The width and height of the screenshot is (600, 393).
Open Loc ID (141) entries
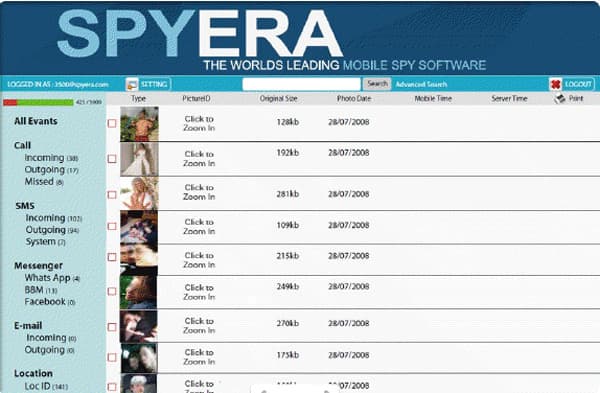click(46, 386)
